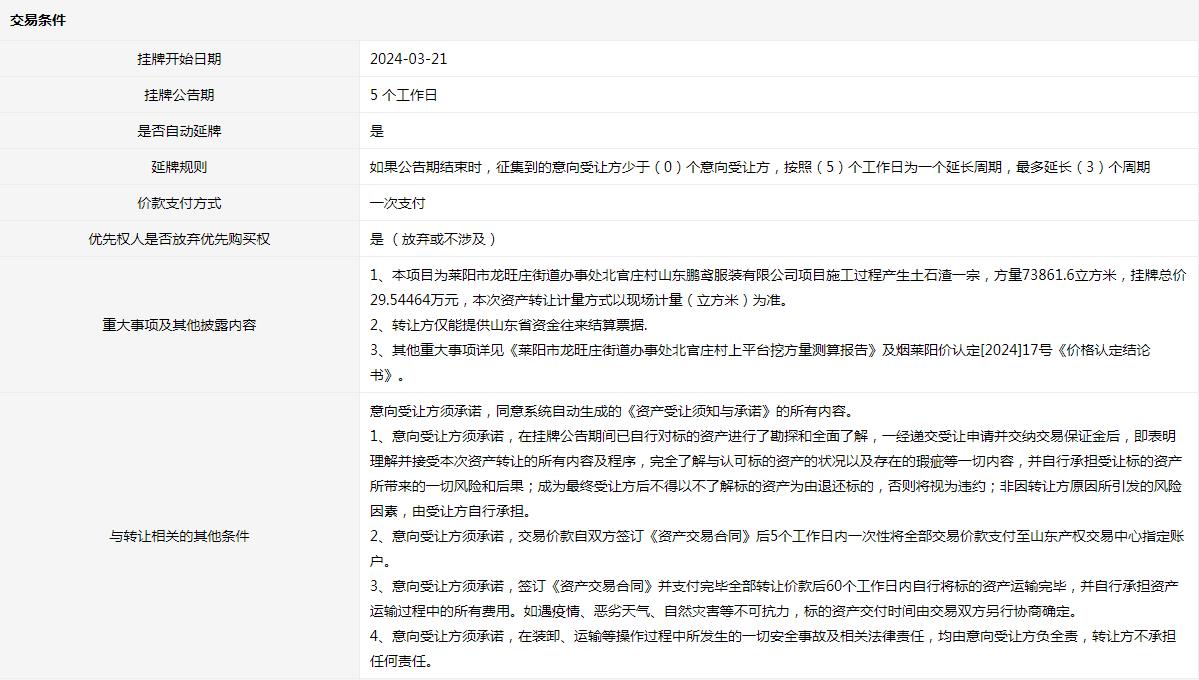The image size is (1199, 680).
Task: Click the 挂牌公告期 row label
Action: click(179, 95)
